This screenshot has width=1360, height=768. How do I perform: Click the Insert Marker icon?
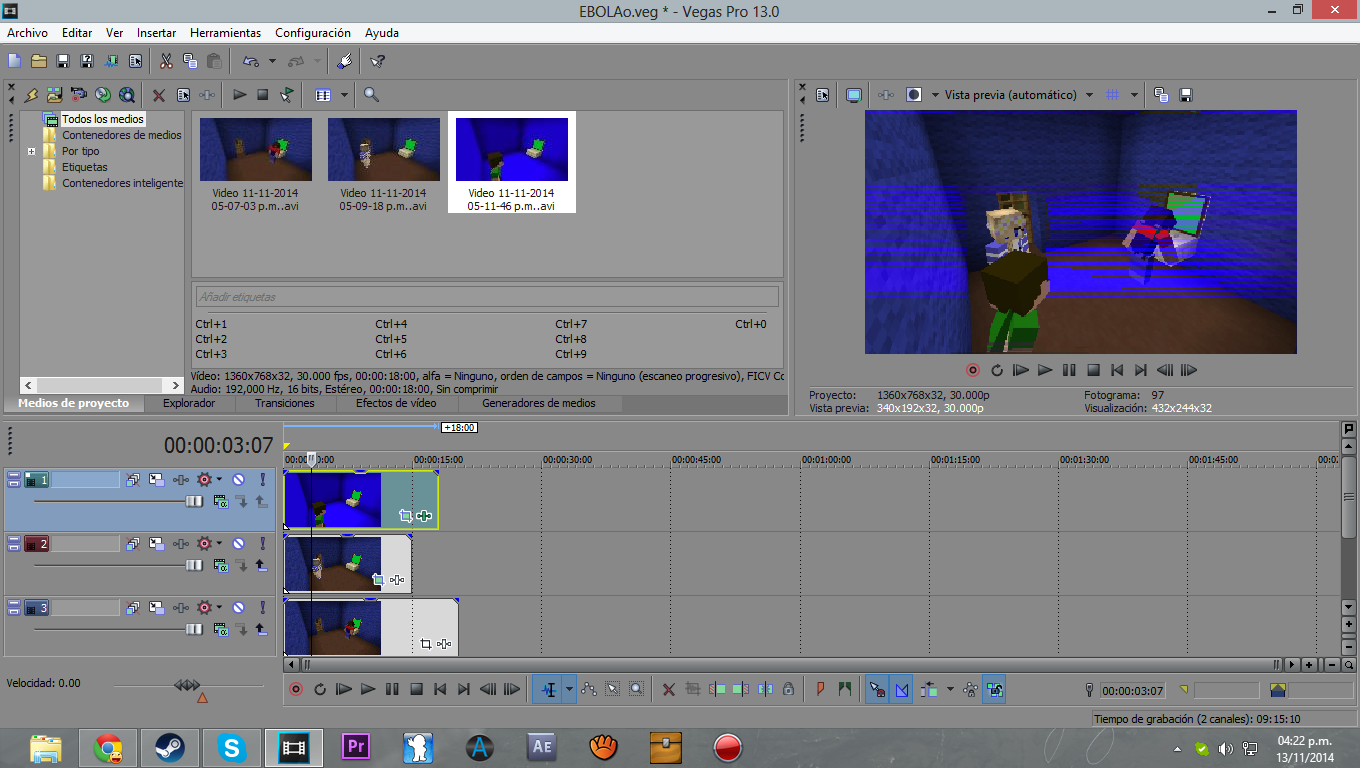pos(820,689)
